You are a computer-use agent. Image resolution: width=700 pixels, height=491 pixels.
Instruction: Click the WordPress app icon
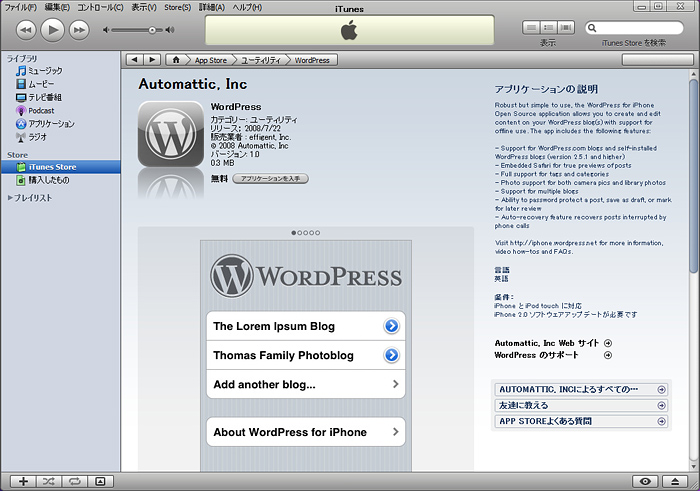point(171,134)
